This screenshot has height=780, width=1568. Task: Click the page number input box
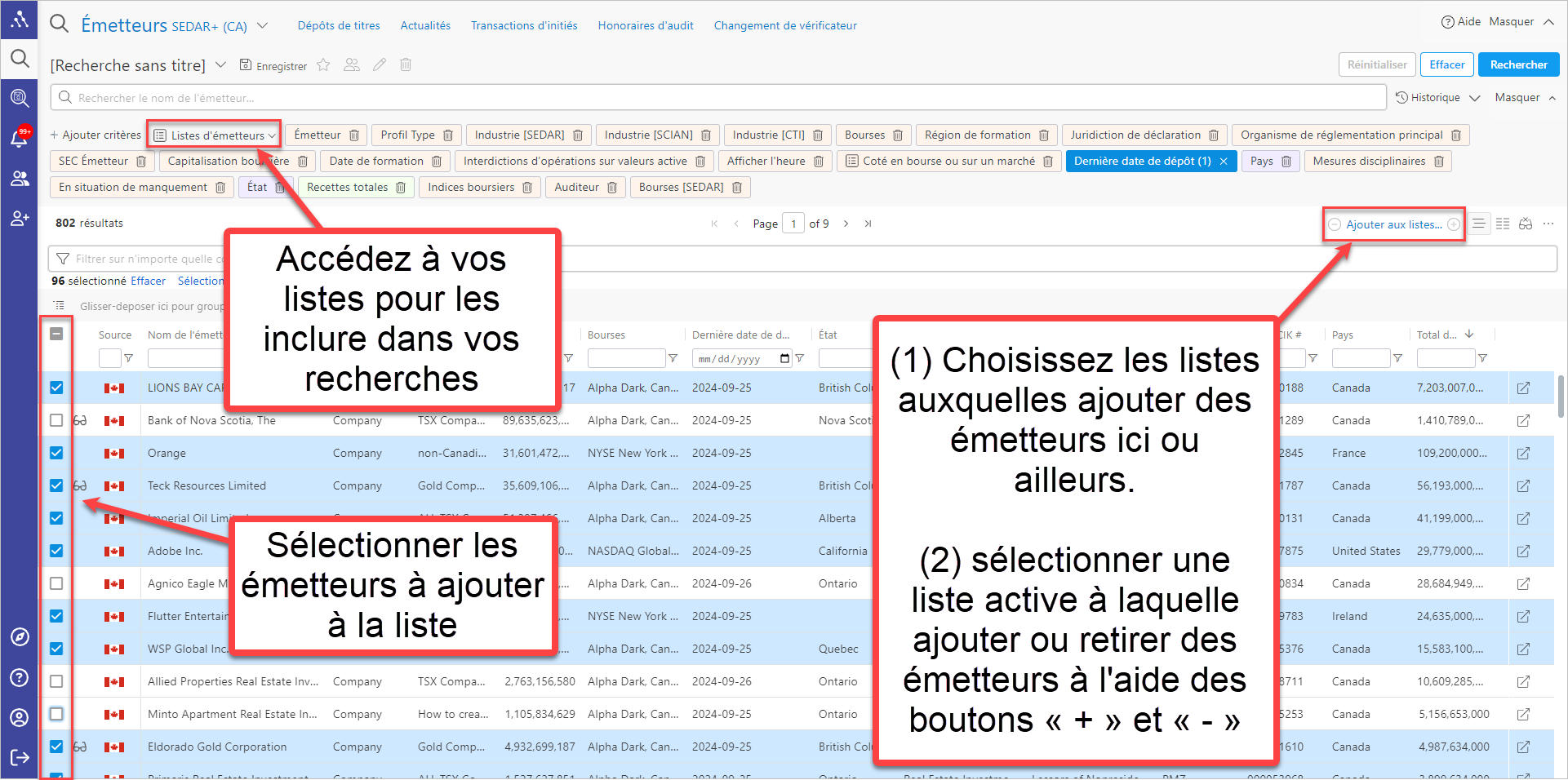793,224
